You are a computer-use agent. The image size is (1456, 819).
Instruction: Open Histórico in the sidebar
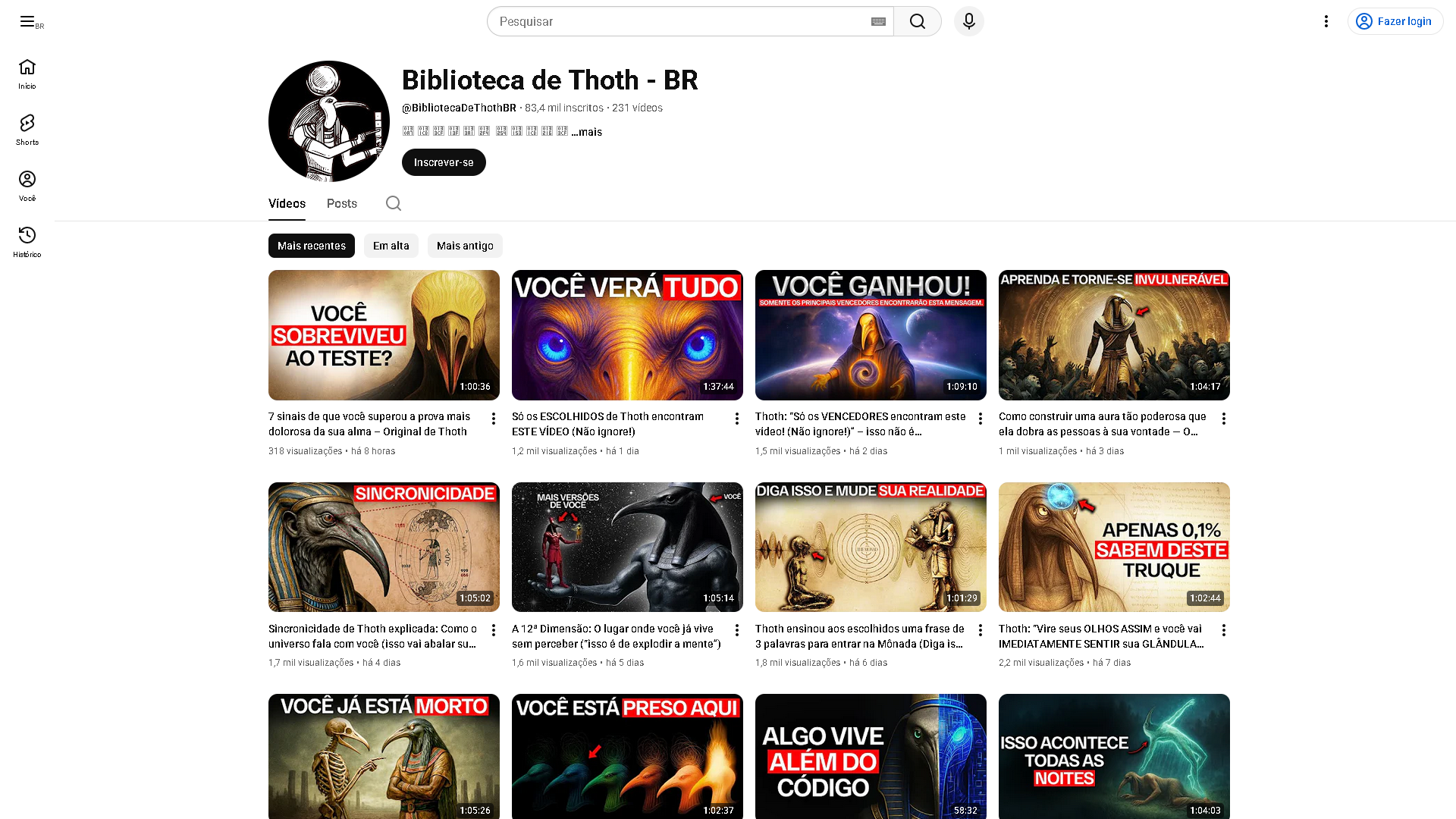coord(27,242)
